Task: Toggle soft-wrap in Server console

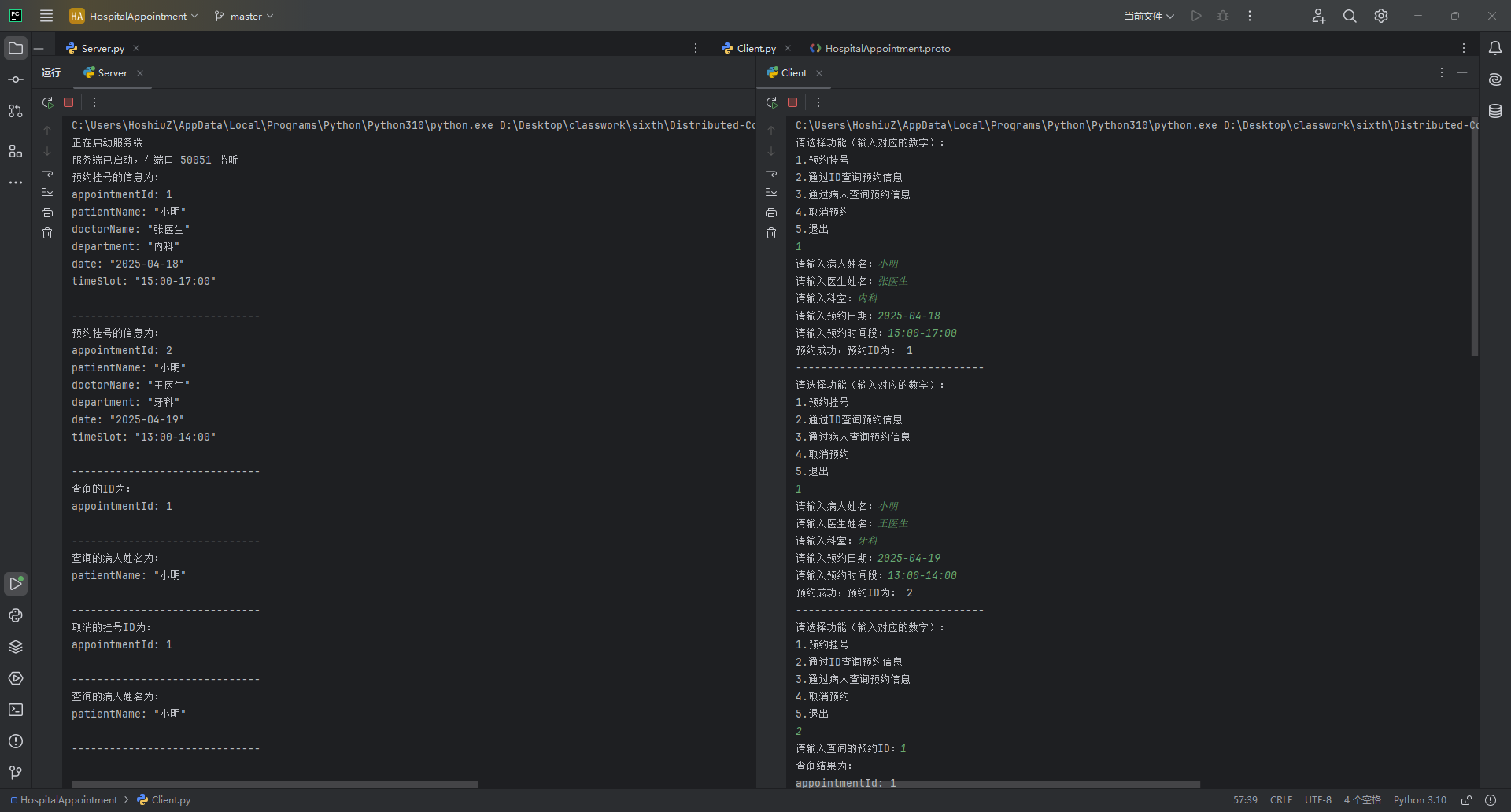Action: (x=47, y=172)
